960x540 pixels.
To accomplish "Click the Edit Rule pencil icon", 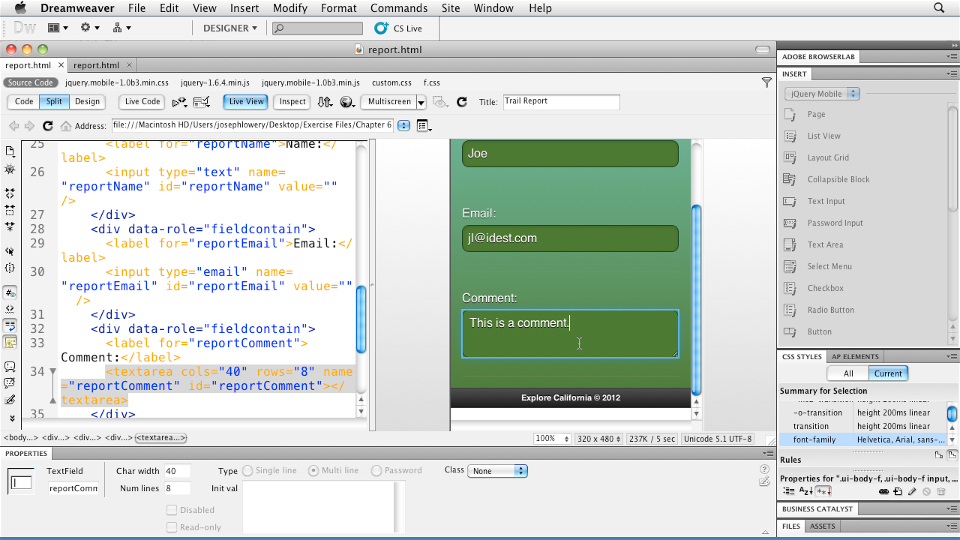I will coord(912,492).
